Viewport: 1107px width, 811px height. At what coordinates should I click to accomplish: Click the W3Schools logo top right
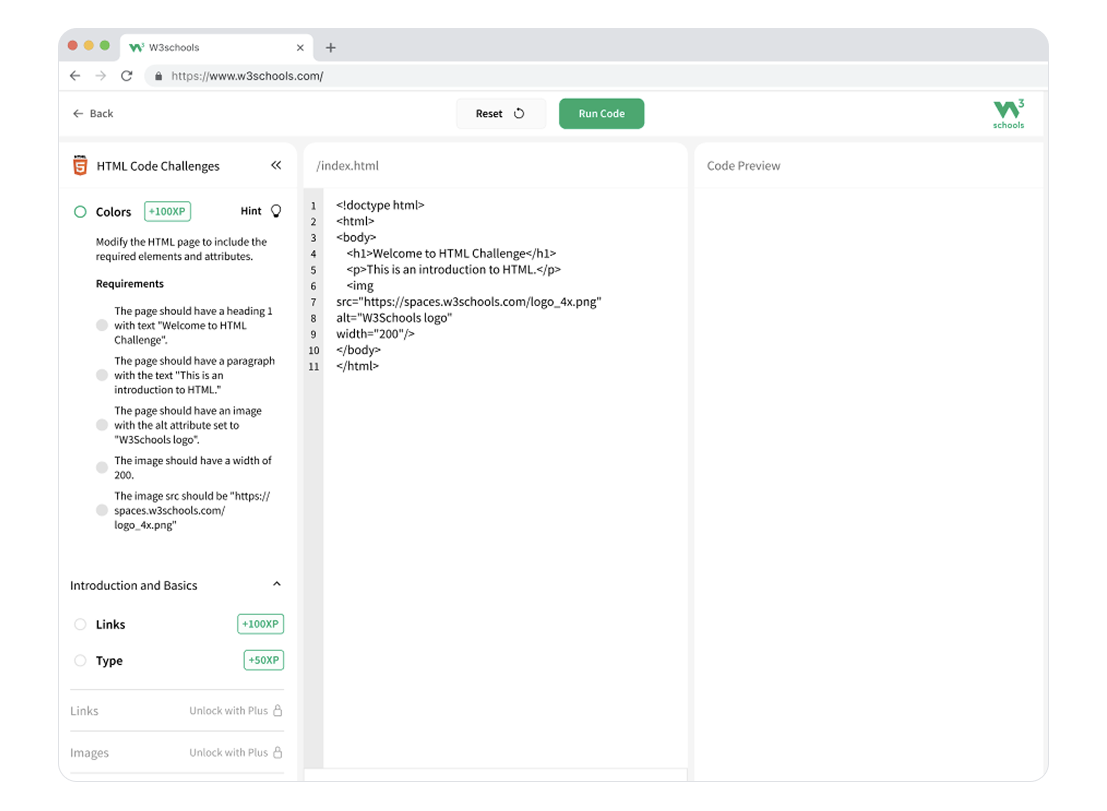(1008, 114)
